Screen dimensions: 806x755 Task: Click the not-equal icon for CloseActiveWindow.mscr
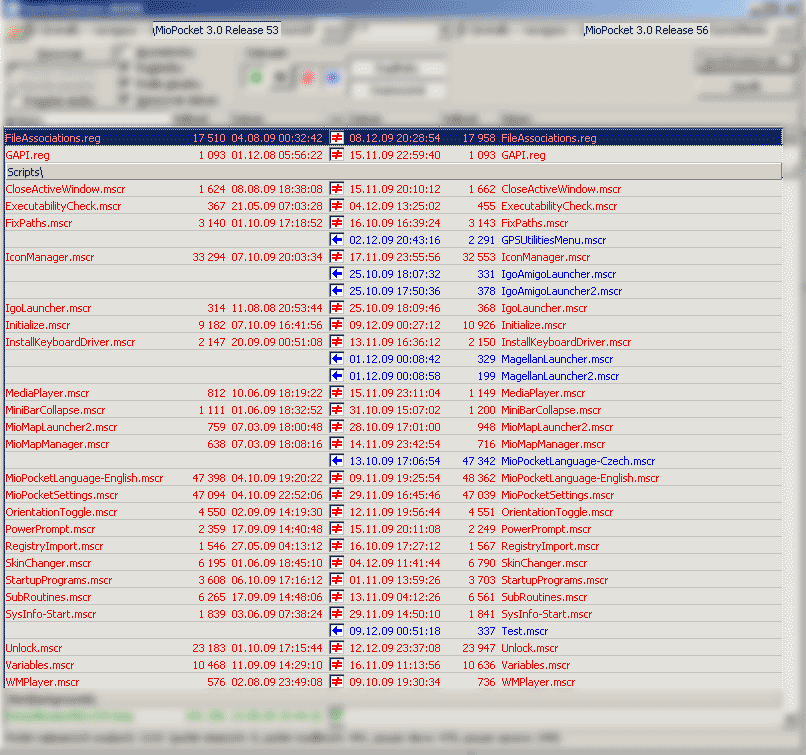pyautogui.click(x=337, y=189)
